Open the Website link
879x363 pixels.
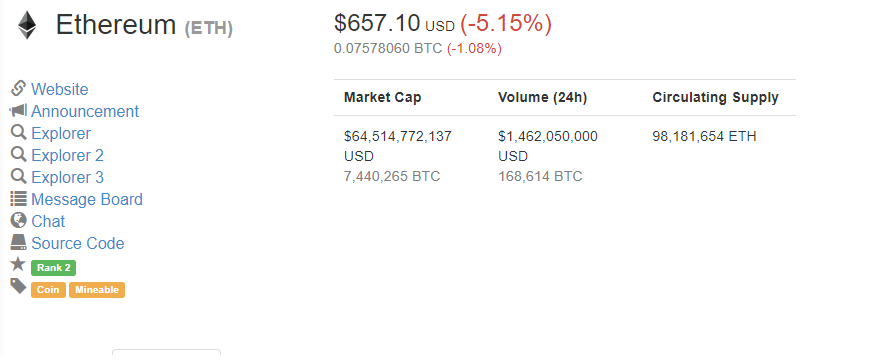(x=59, y=90)
